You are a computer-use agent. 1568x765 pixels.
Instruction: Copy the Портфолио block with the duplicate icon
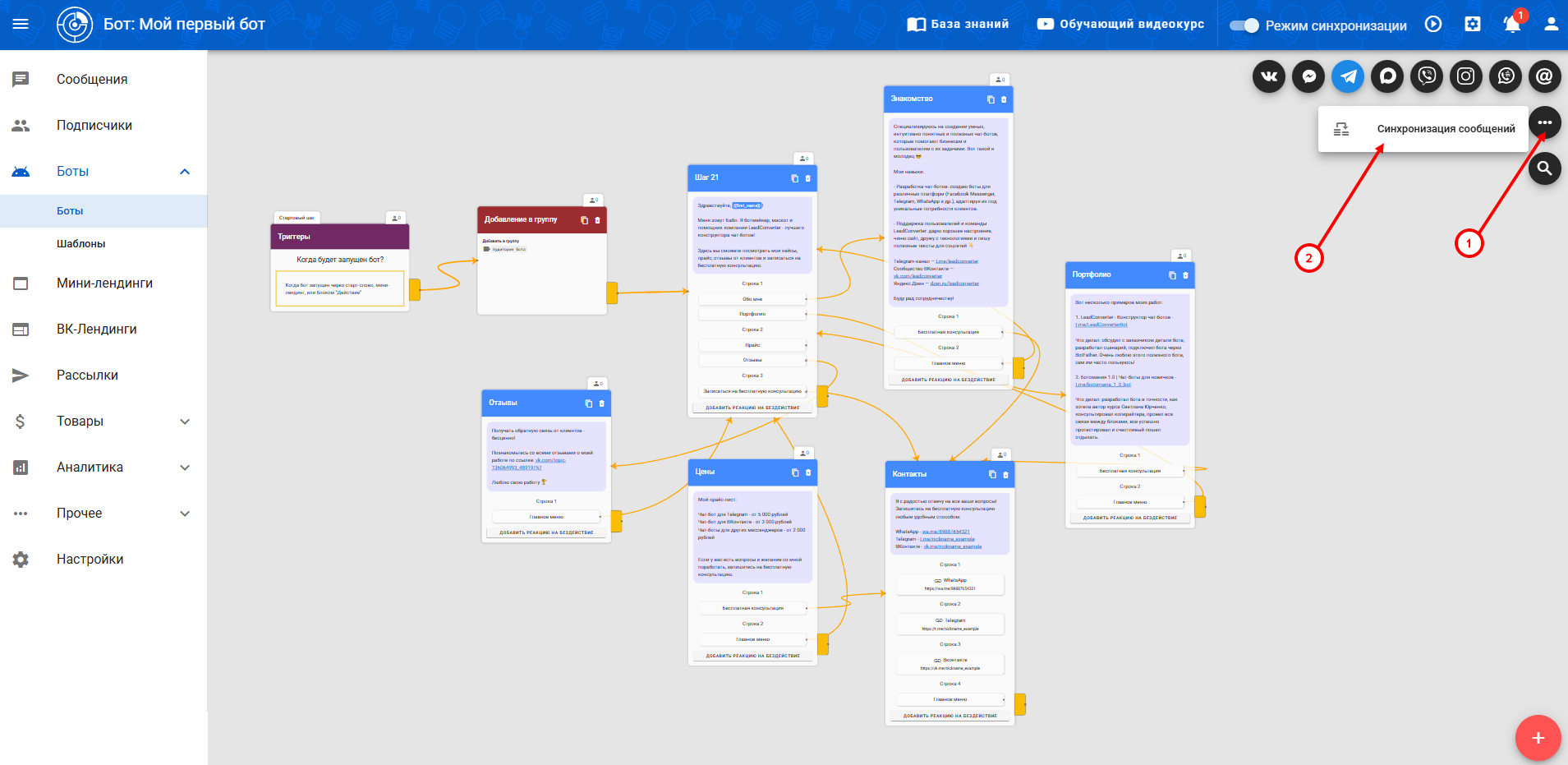coord(1172,275)
